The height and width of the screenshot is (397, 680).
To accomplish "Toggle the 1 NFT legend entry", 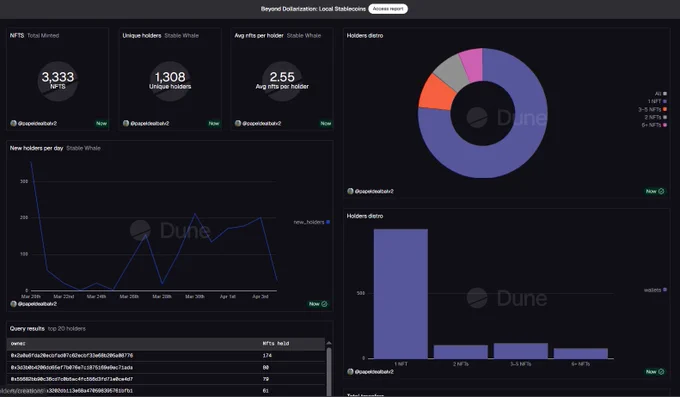I will click(x=657, y=101).
